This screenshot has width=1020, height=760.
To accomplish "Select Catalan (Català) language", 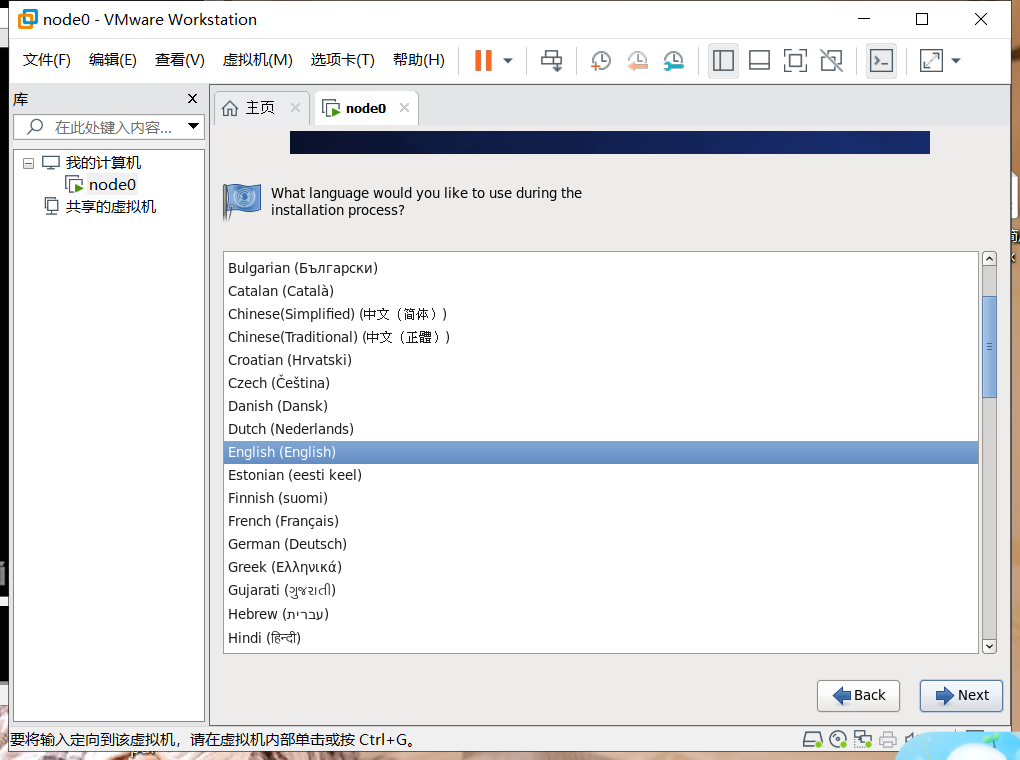I will point(600,291).
